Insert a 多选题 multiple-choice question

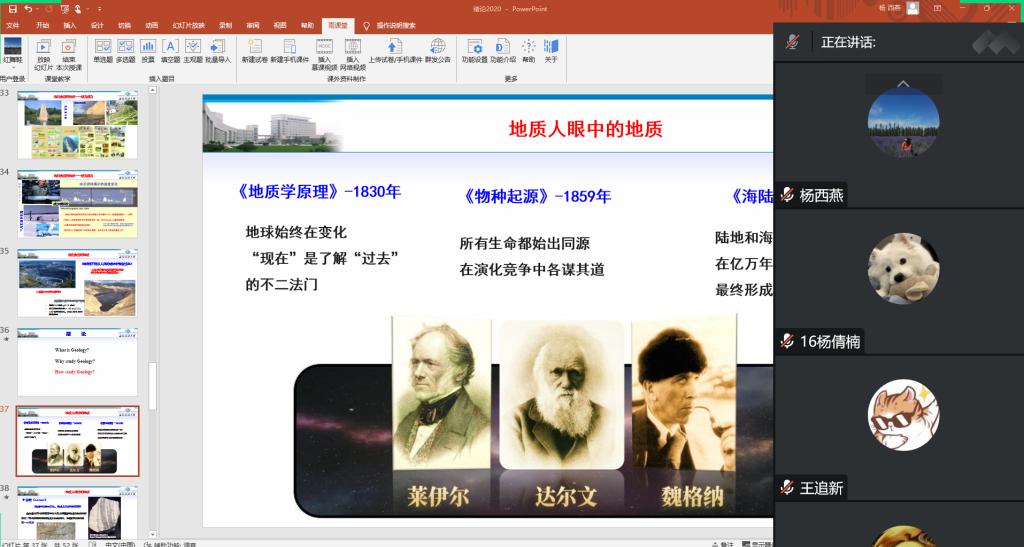(125, 50)
